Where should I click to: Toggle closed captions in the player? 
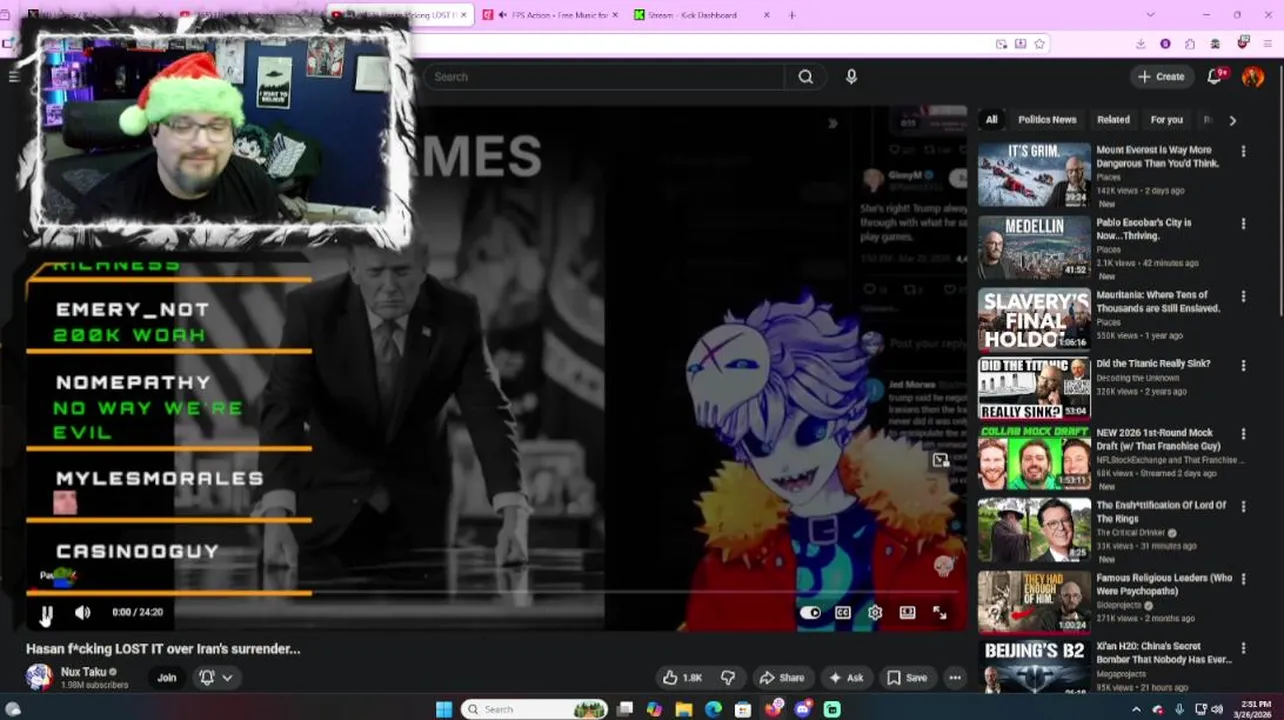pos(843,613)
